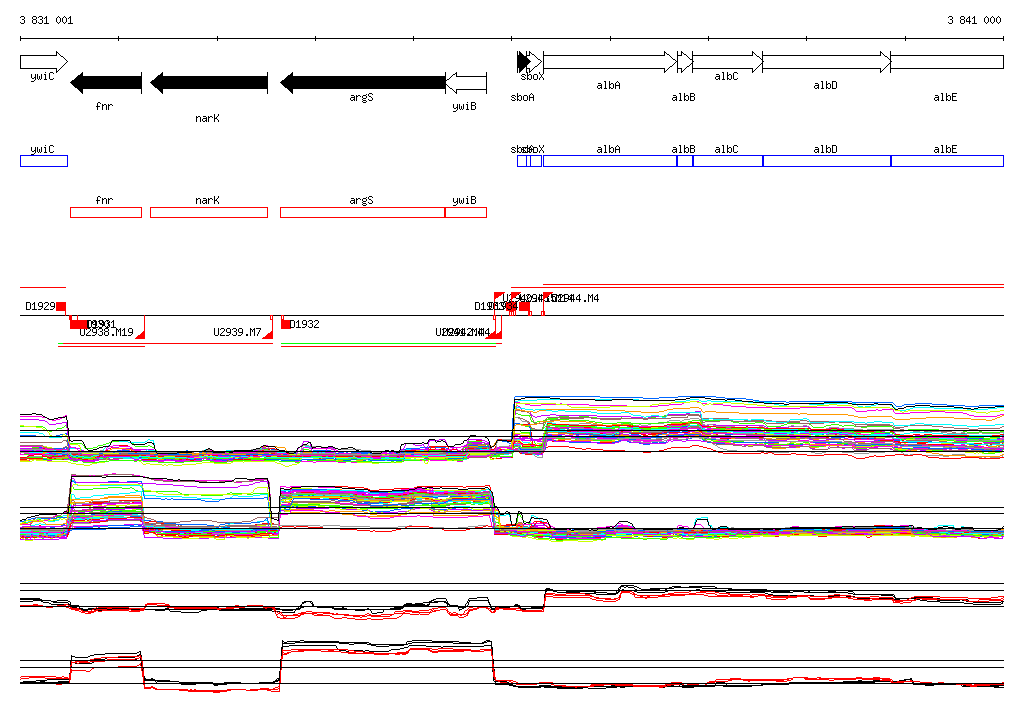Image resolution: width=1024 pixels, height=714 pixels.
Task: Click the 3 841 000 end coordinate
Action: tap(974, 20)
